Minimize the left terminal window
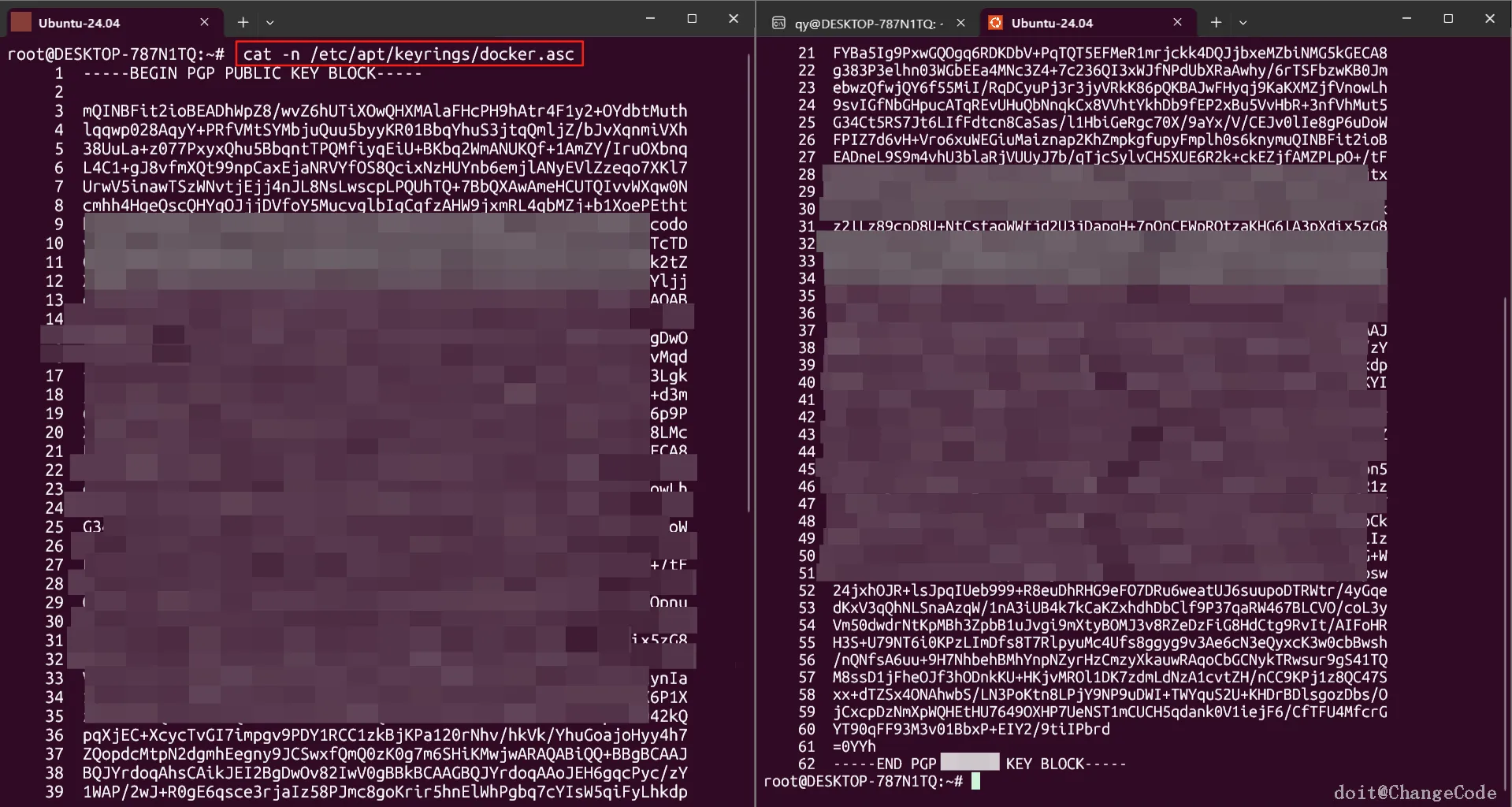 (650, 18)
